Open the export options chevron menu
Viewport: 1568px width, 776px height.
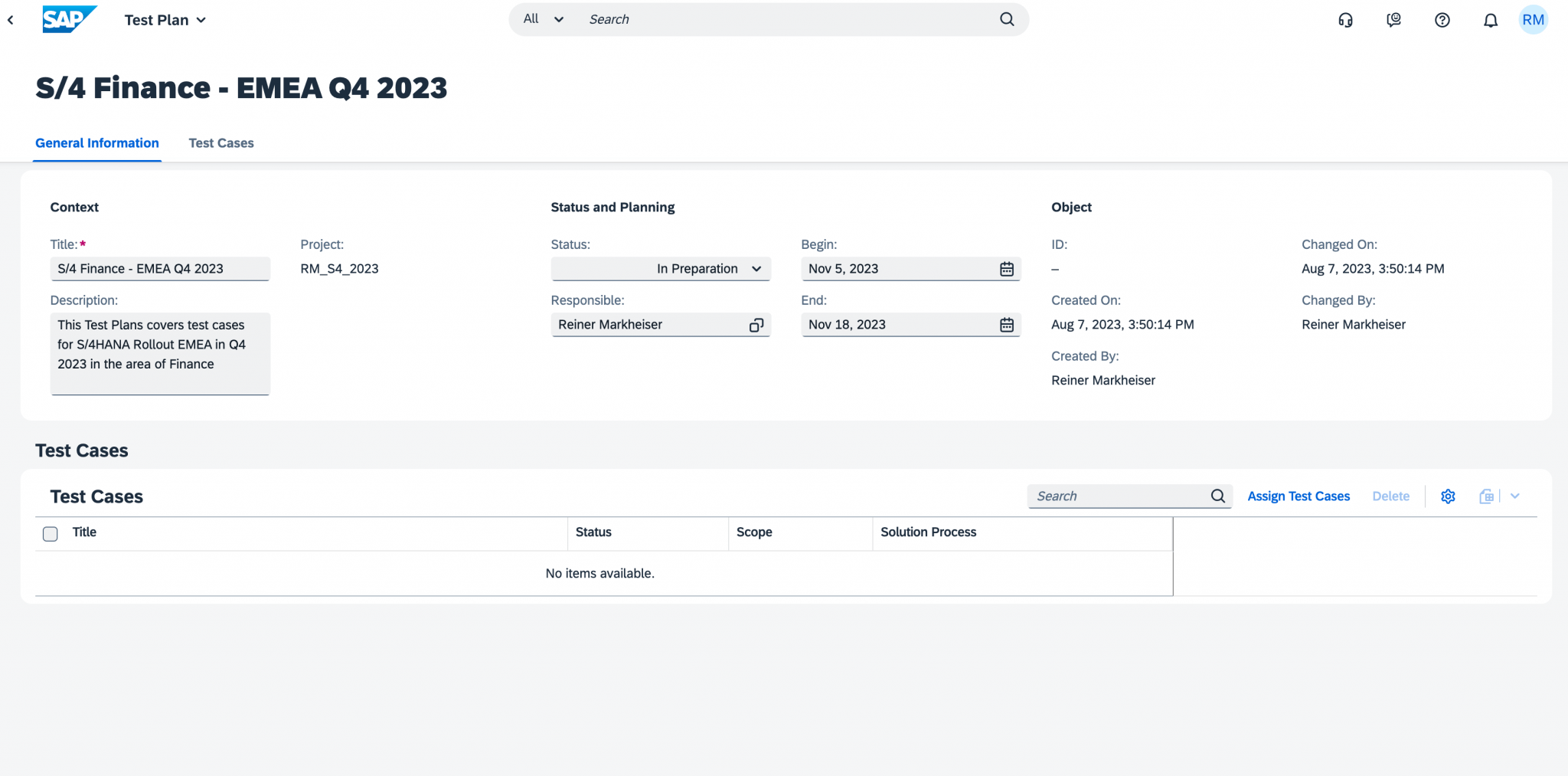click(1516, 496)
